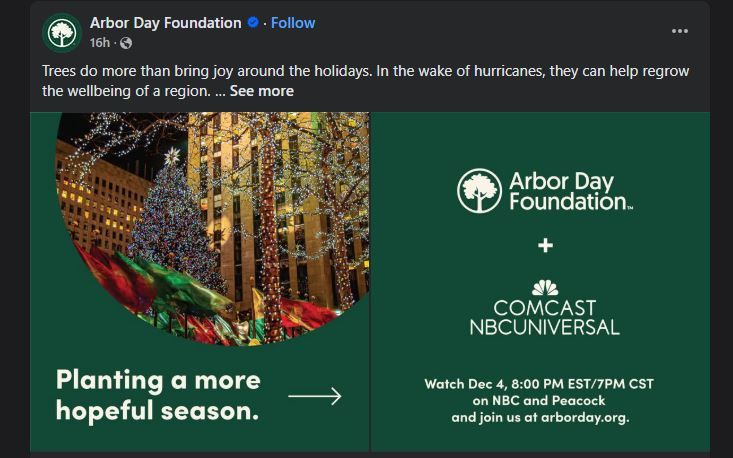Click the Arbor Day Foundation tree logo in the image
The image size is (733, 458).
[479, 191]
